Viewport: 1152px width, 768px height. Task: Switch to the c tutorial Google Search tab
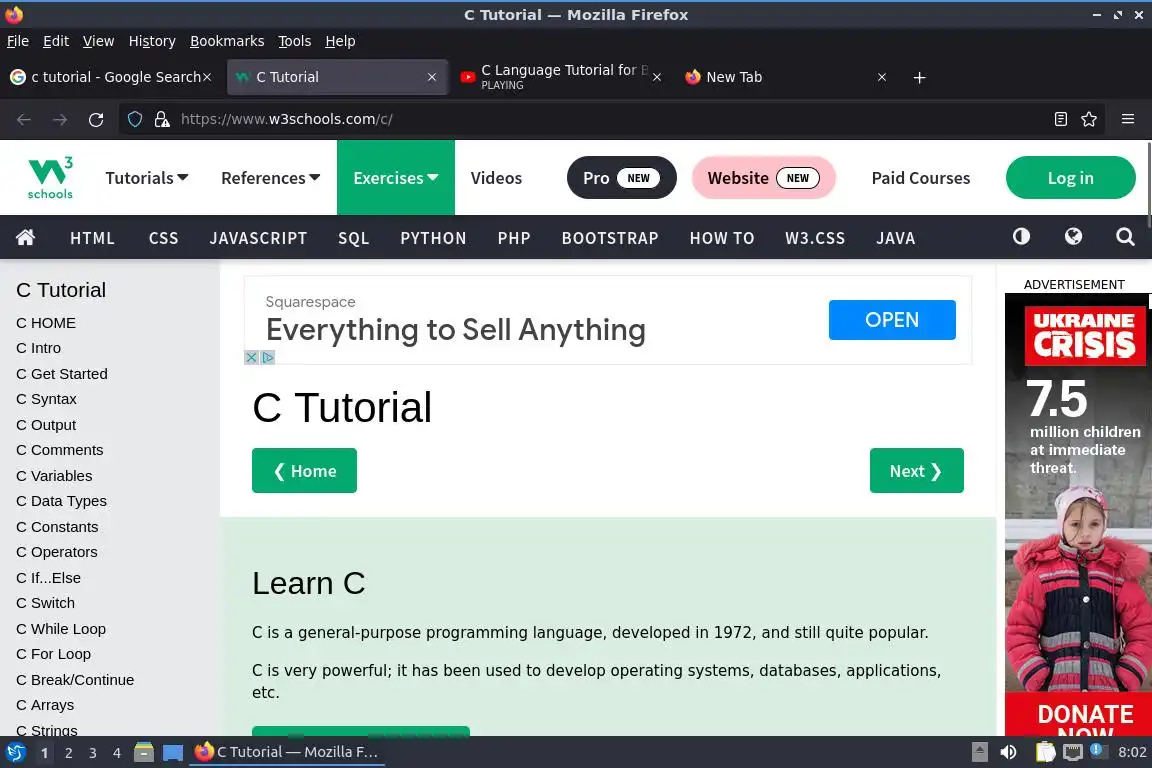click(110, 77)
